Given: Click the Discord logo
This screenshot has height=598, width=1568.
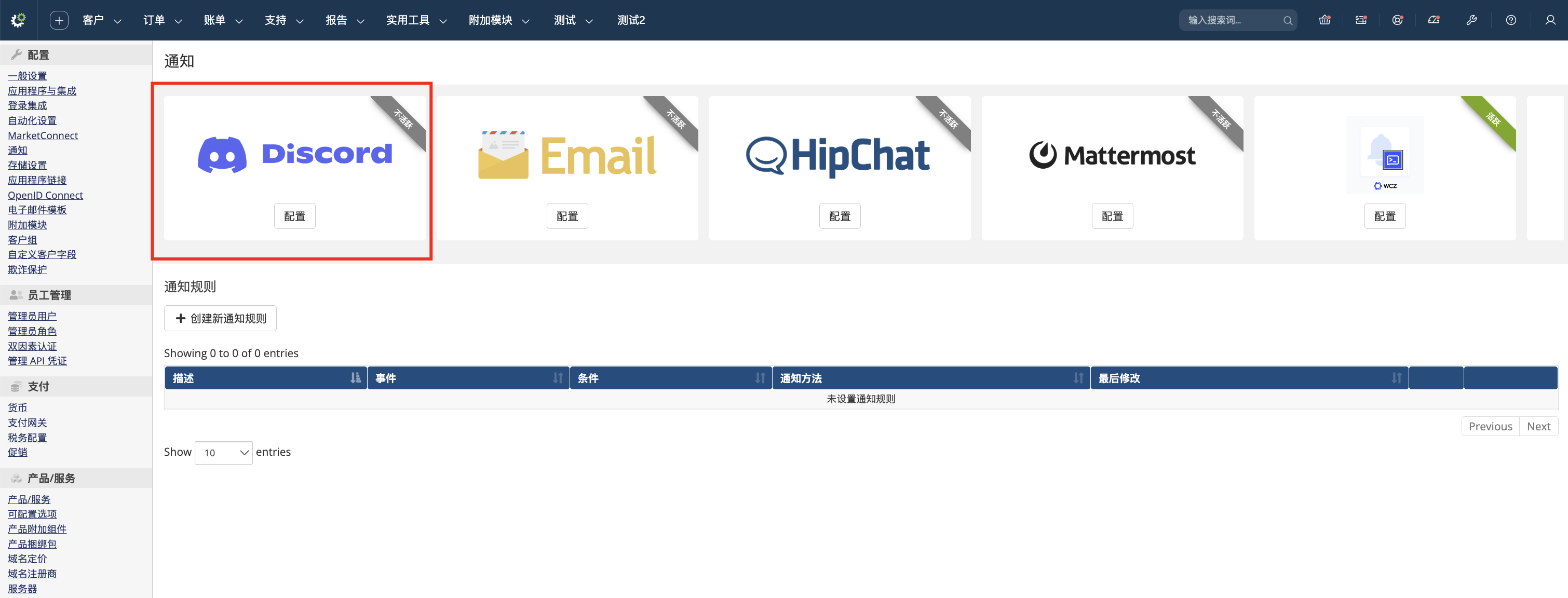Looking at the screenshot, I should pyautogui.click(x=294, y=154).
